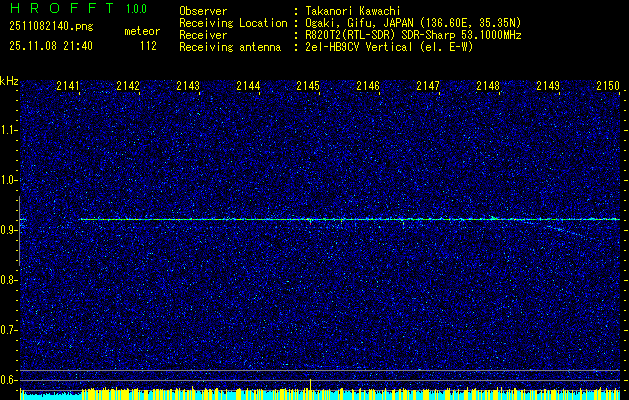Click the 0.9 frequency axis label

coord(8,230)
